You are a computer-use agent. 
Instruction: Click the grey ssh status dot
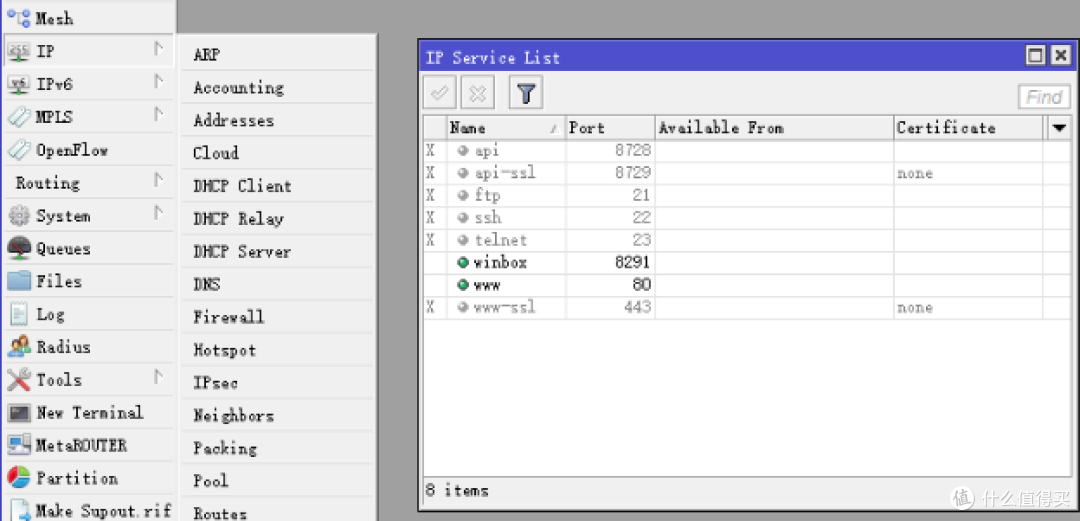[x=462, y=218]
